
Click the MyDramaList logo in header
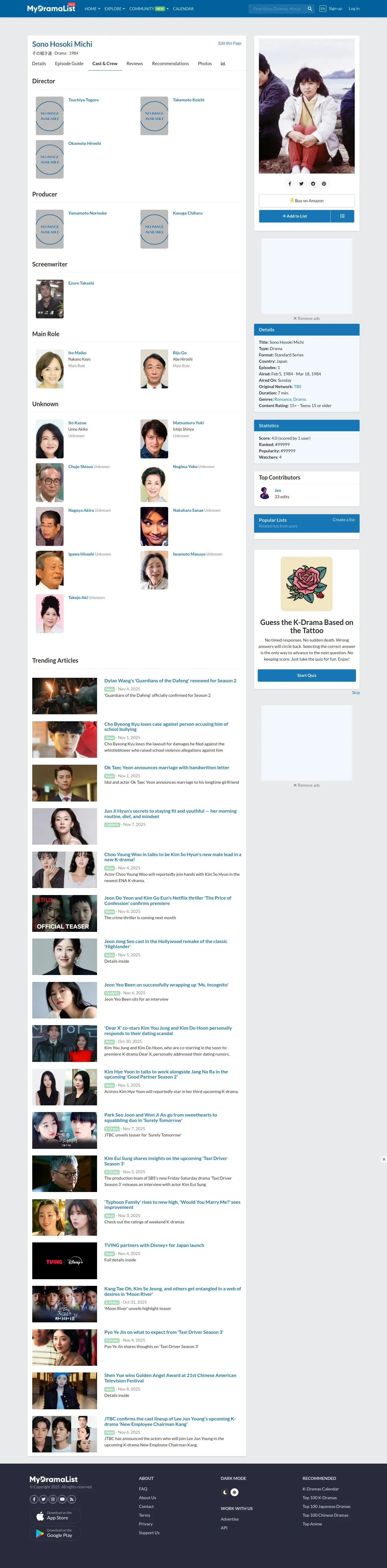[51, 8]
